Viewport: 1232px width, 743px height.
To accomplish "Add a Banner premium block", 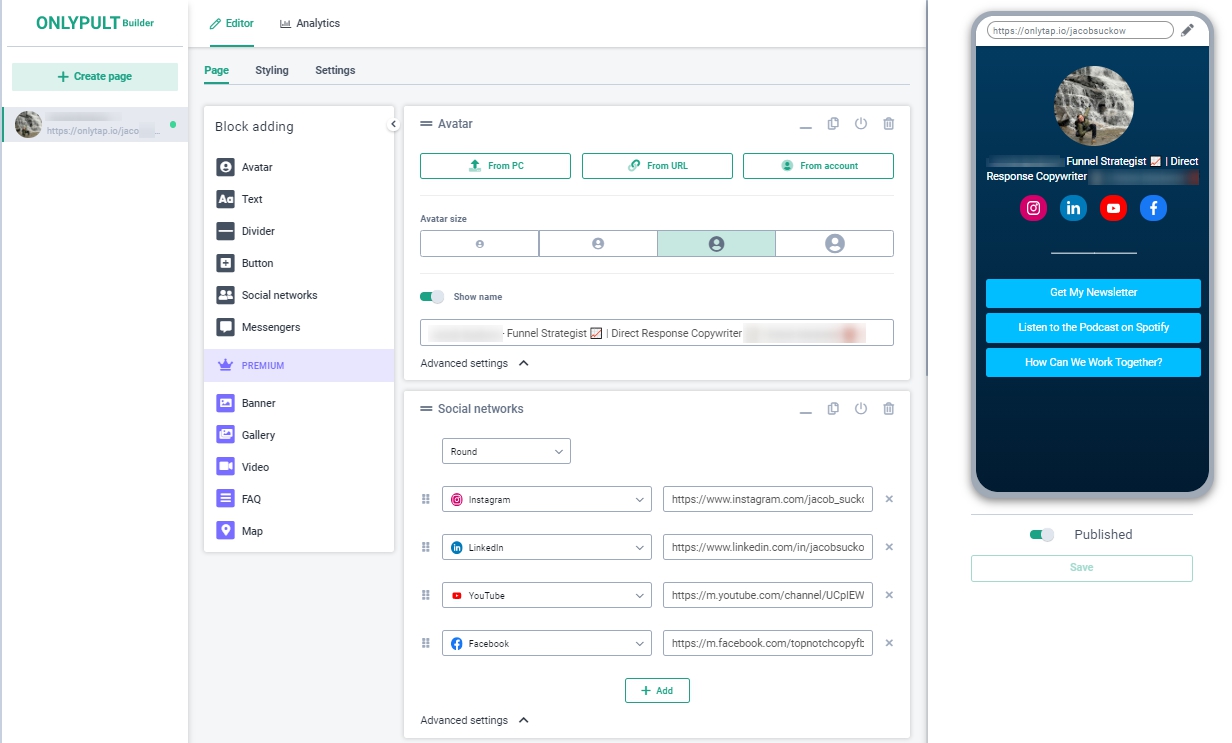I will [x=258, y=403].
